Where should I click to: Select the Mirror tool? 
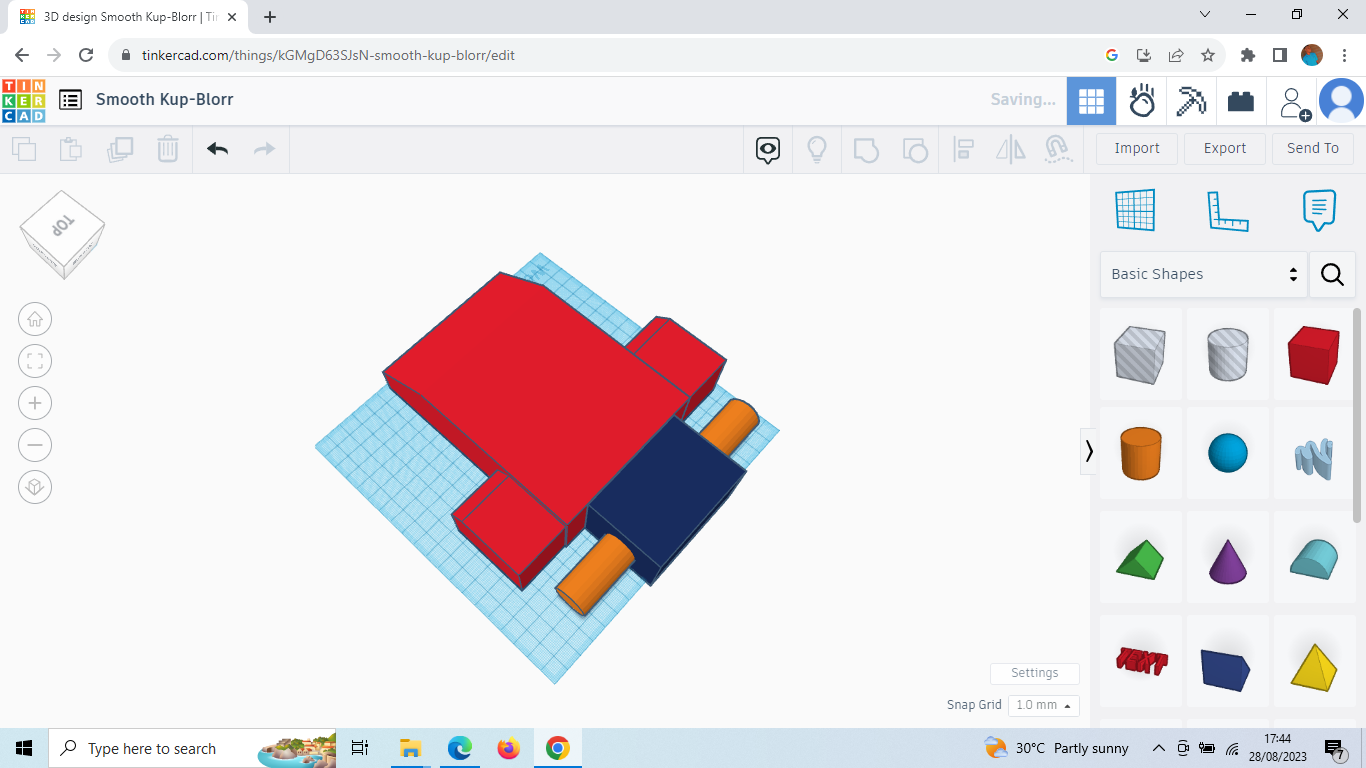click(1010, 148)
